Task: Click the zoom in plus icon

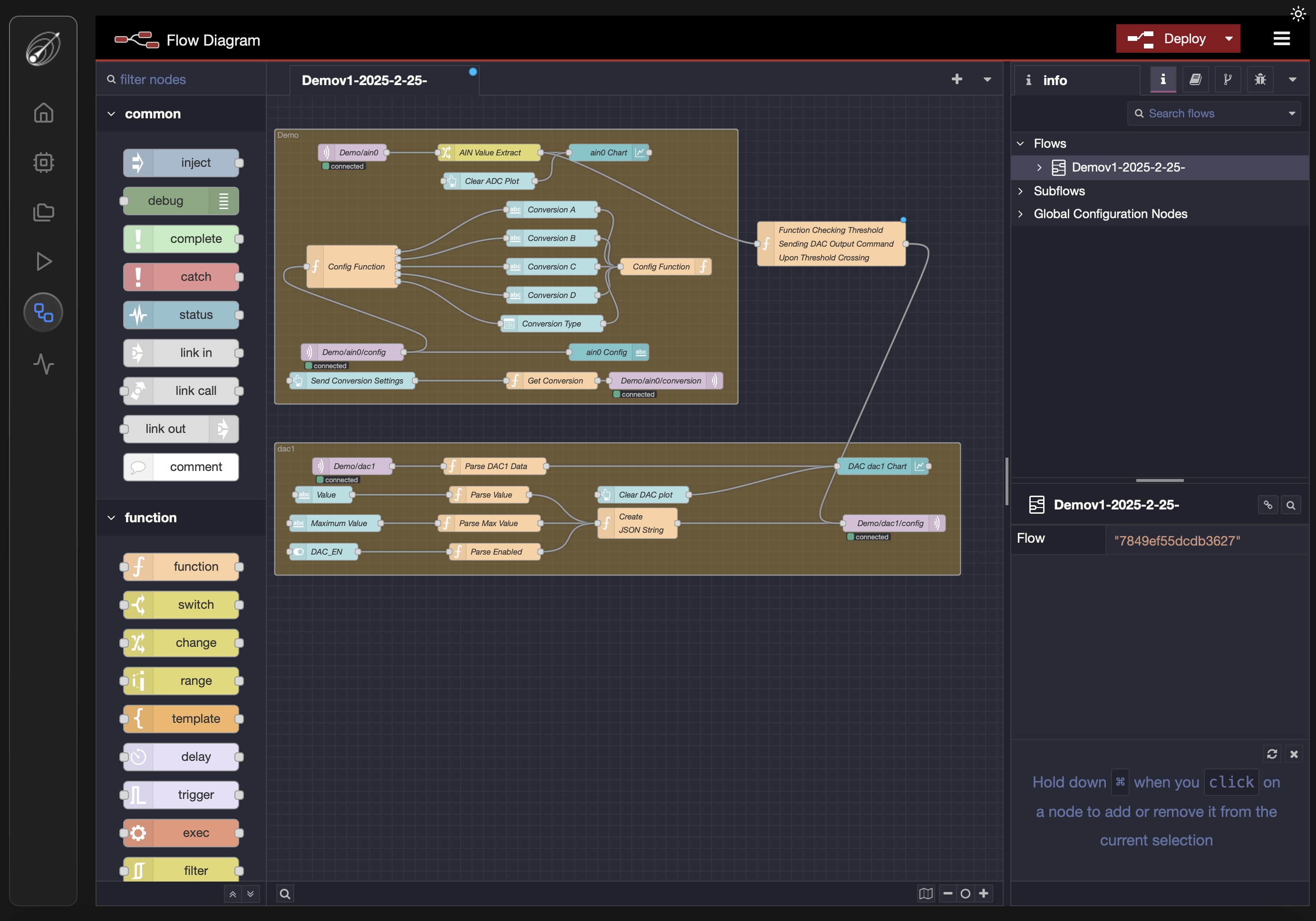Action: (984, 893)
